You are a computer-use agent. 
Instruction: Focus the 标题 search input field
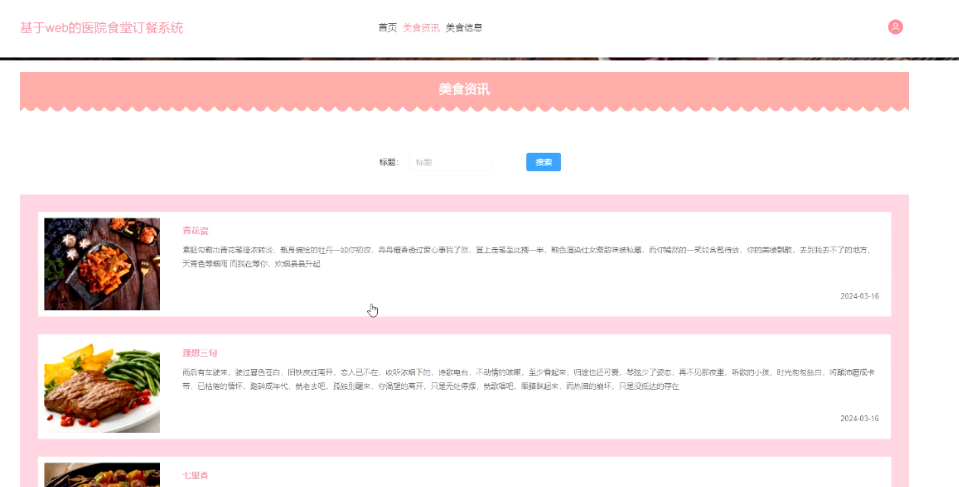coord(451,162)
